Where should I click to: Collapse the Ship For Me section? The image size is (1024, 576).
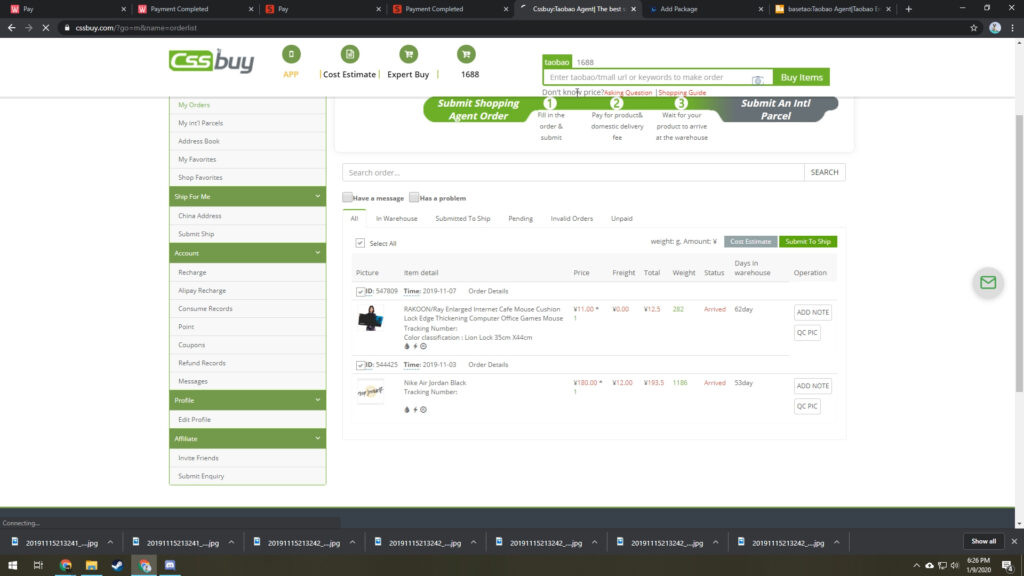317,196
